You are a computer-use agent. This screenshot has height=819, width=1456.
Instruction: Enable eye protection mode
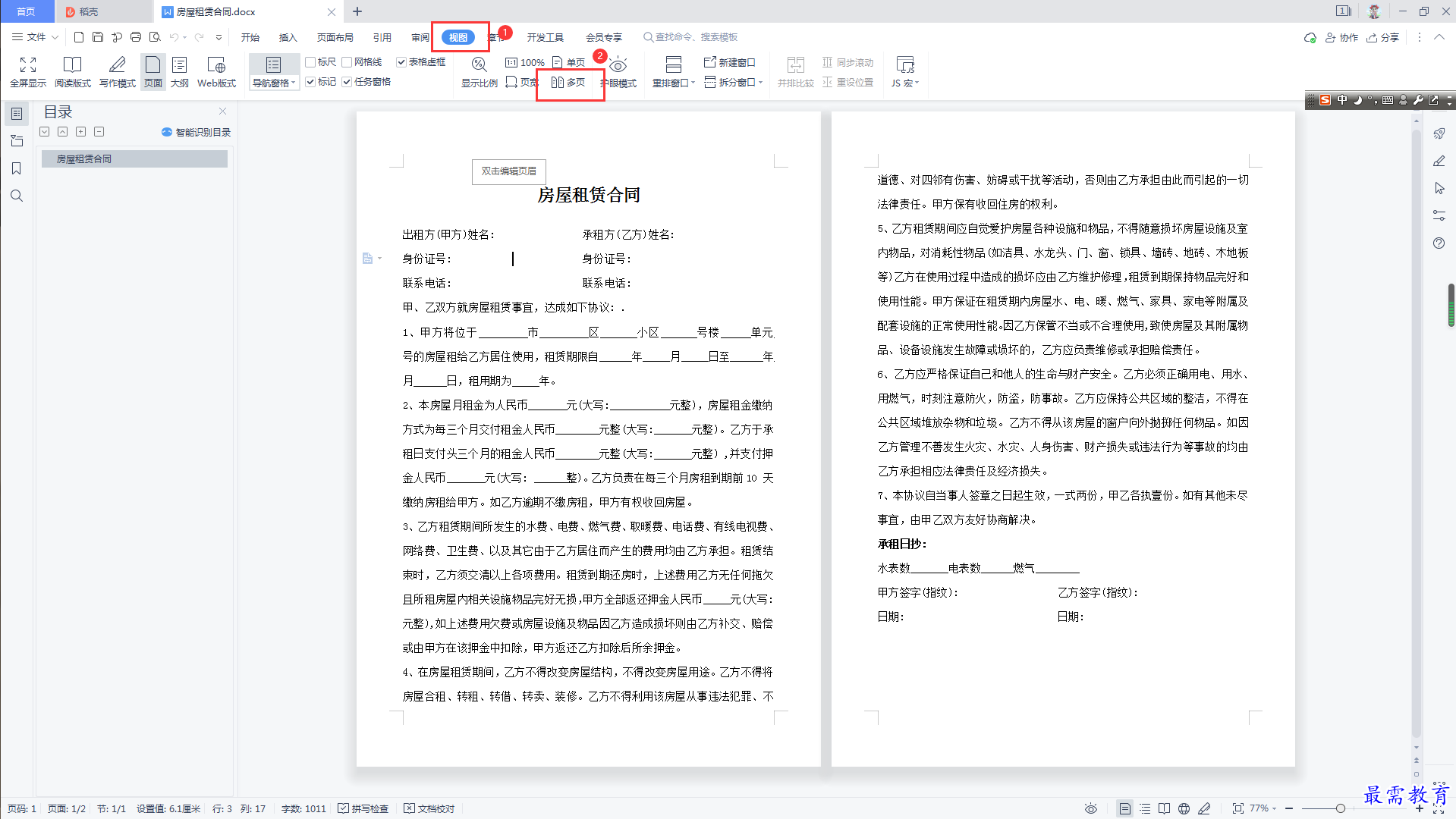coord(618,72)
